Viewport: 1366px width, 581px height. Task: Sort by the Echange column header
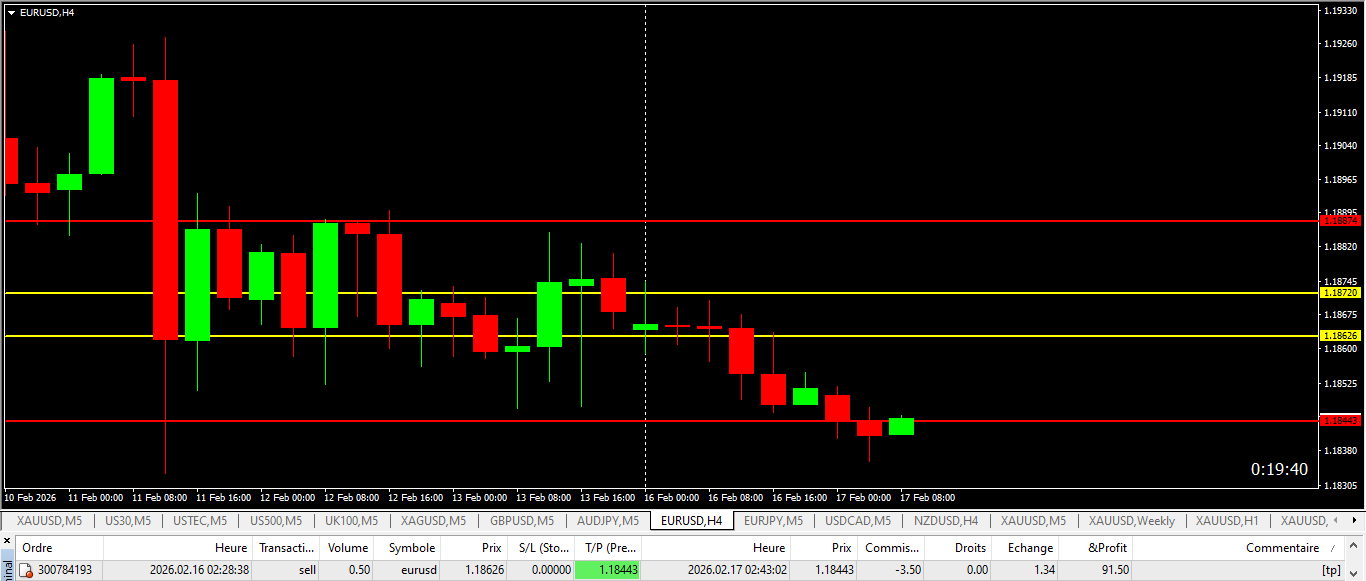[x=1024, y=548]
